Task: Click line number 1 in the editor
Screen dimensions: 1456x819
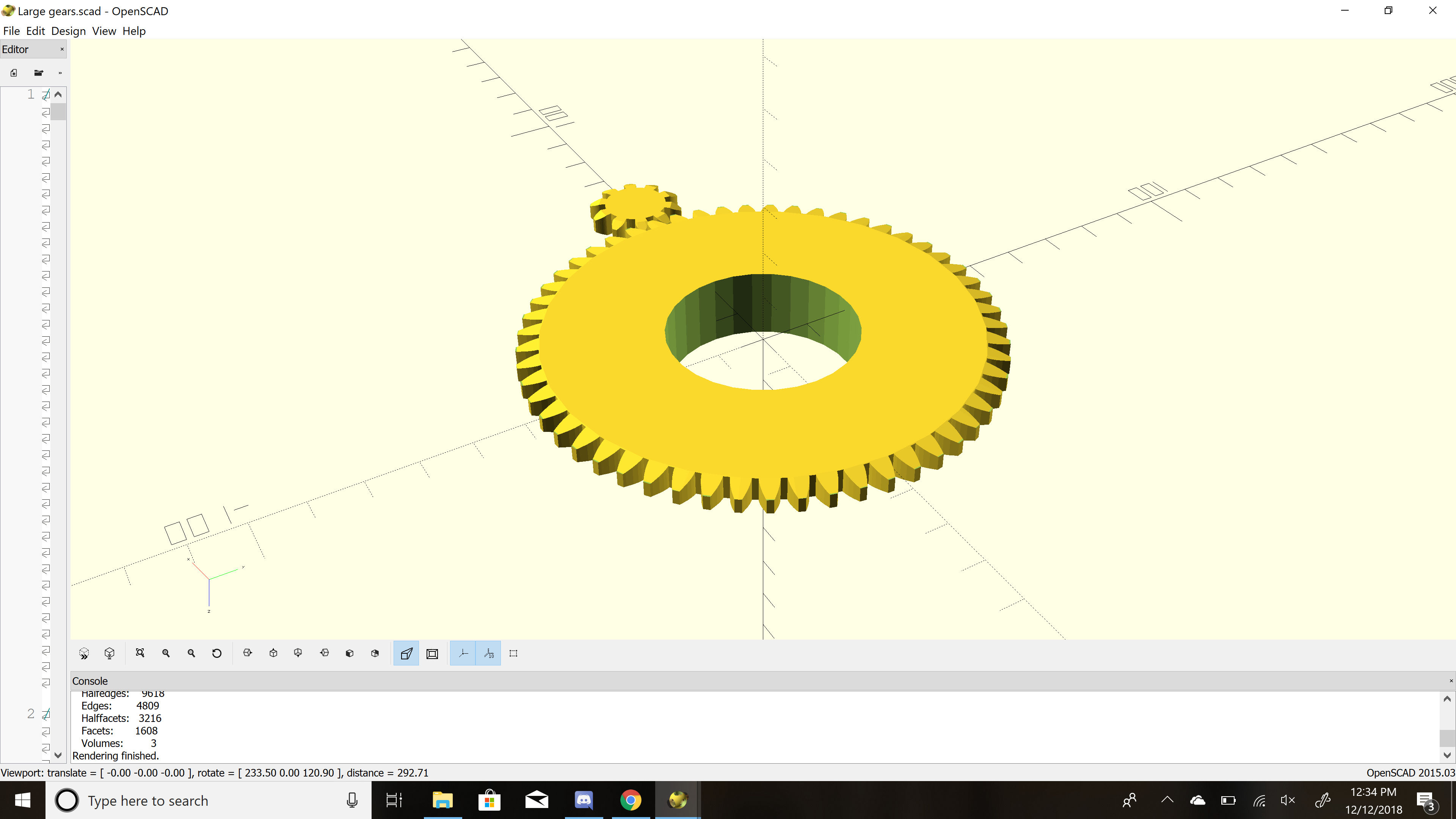Action: (x=30, y=94)
